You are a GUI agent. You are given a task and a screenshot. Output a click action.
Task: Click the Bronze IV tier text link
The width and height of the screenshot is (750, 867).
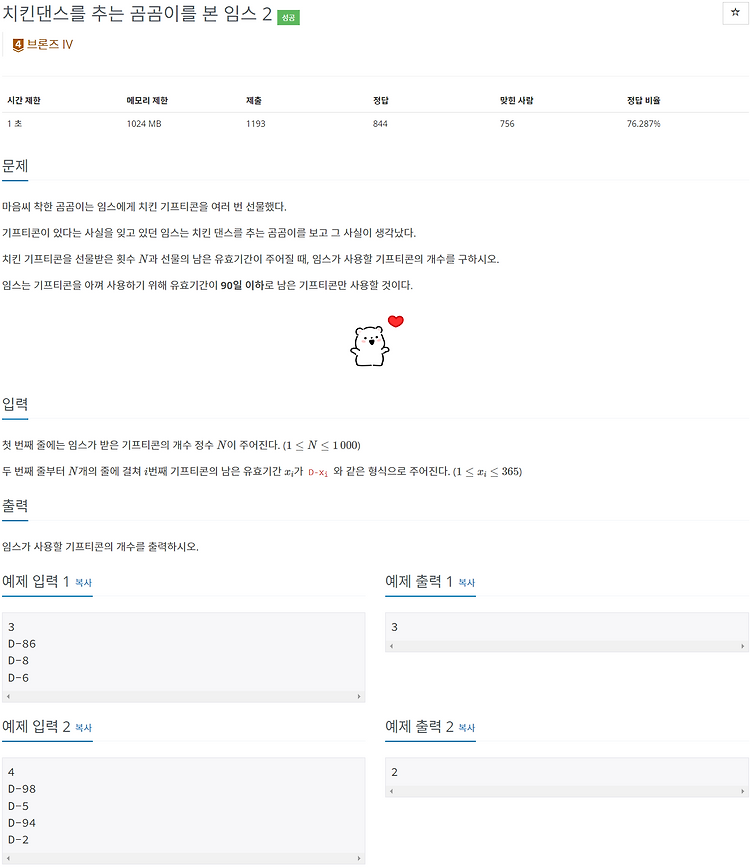coord(50,45)
